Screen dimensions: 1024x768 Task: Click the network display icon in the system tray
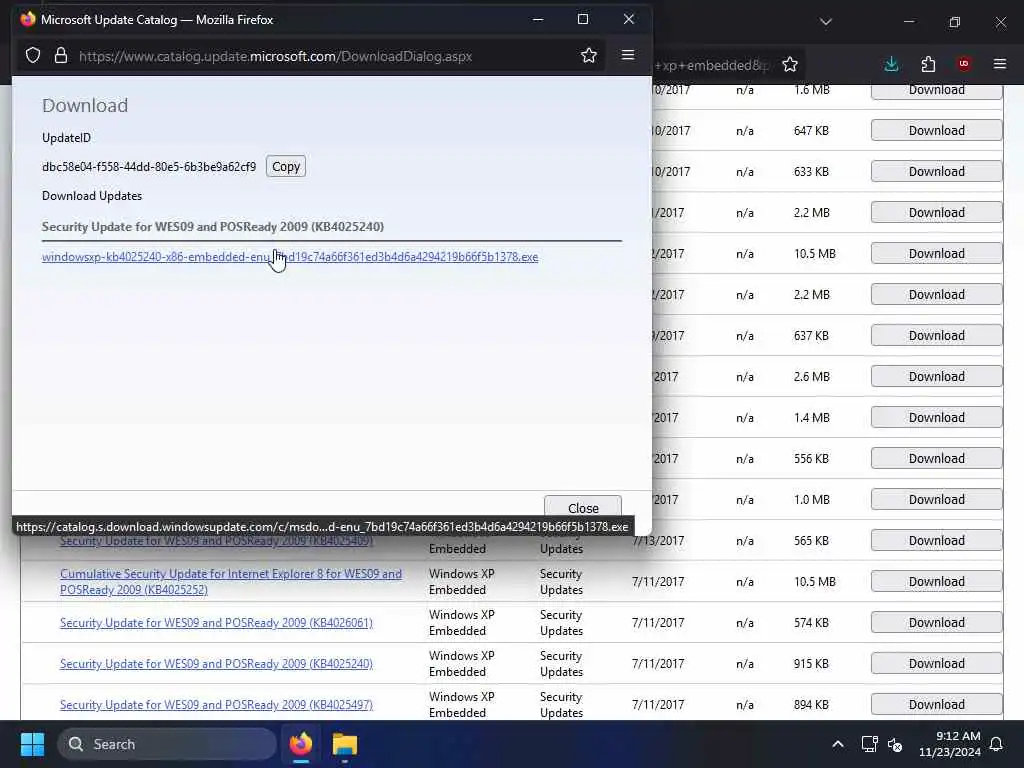(x=869, y=744)
